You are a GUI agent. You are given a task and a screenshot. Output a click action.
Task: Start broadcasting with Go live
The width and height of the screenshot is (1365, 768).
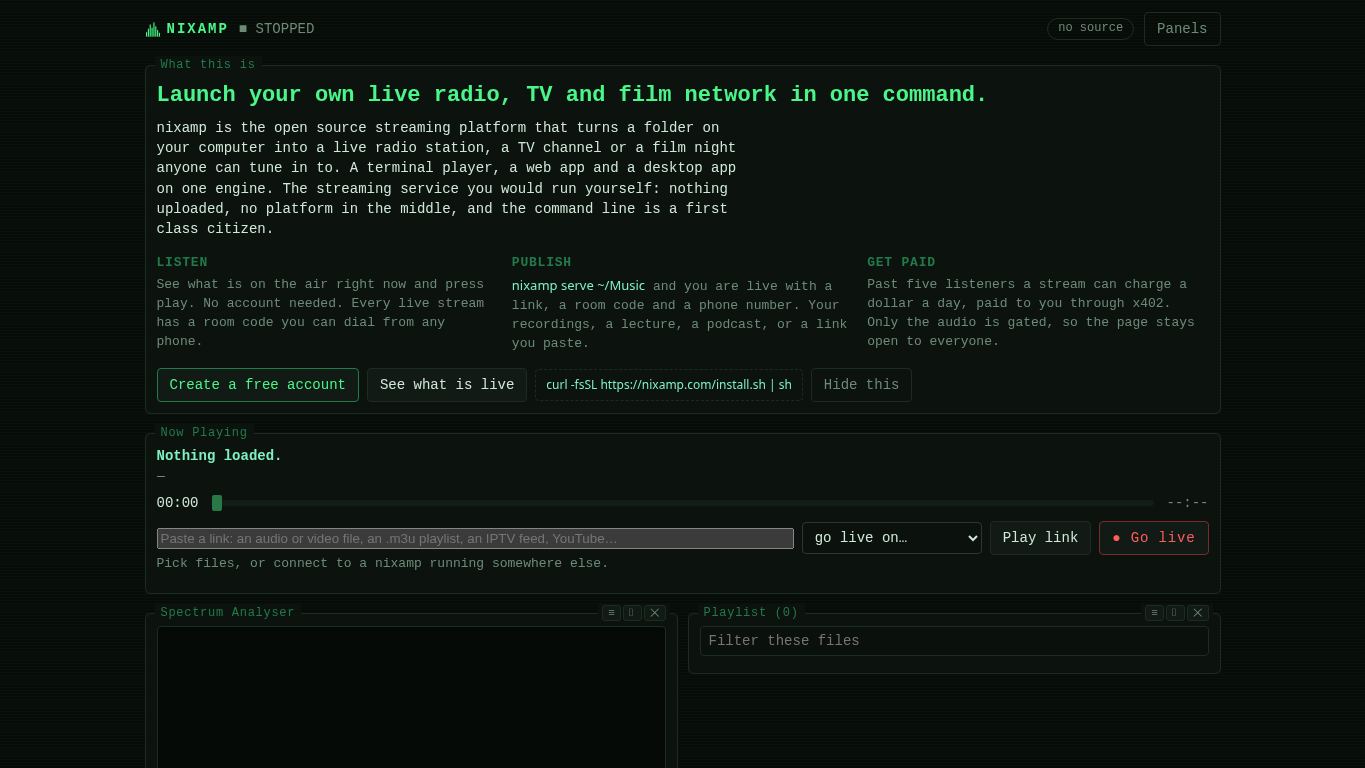[1154, 538]
